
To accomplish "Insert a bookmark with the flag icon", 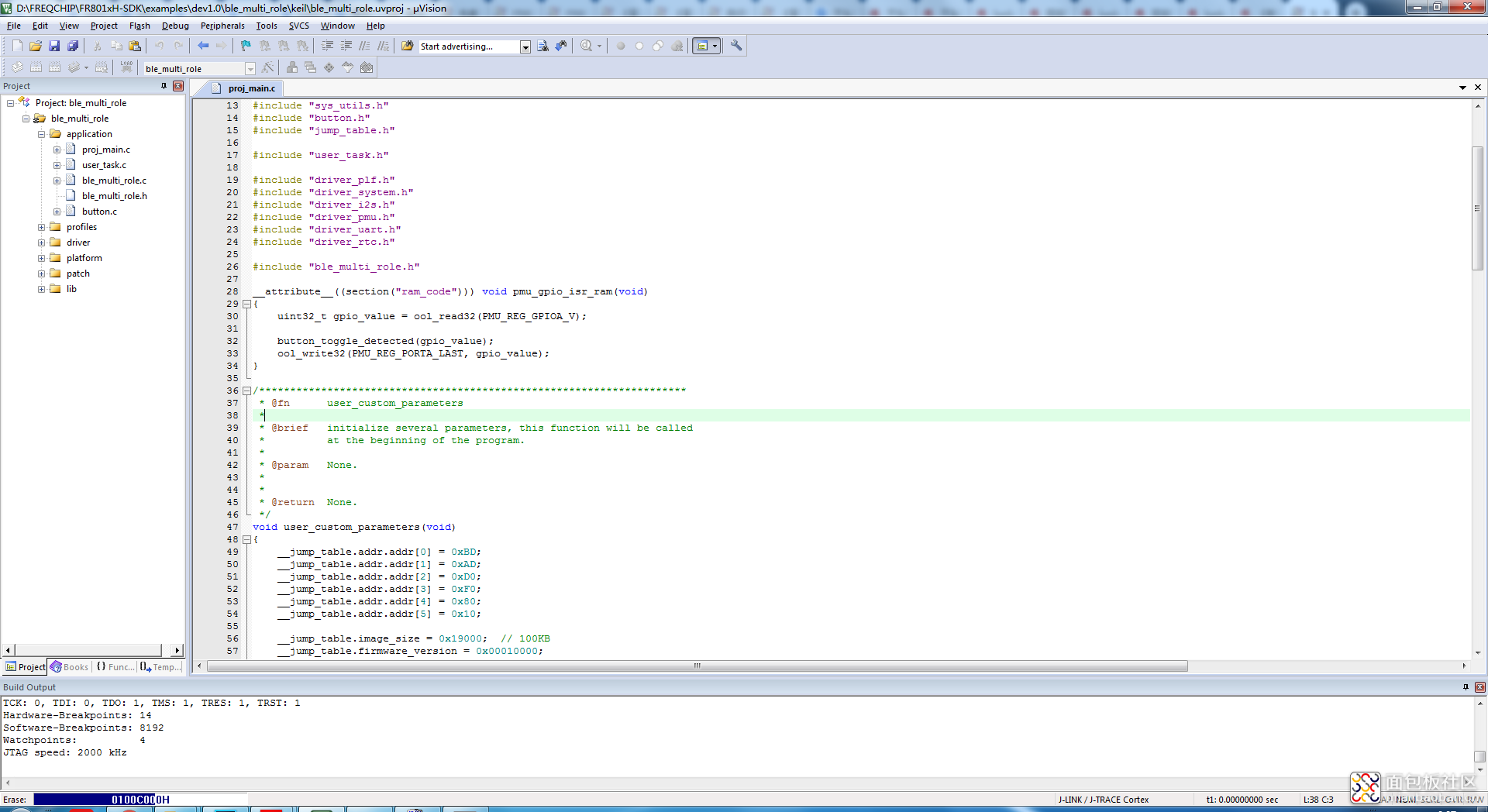I will coord(246,46).
